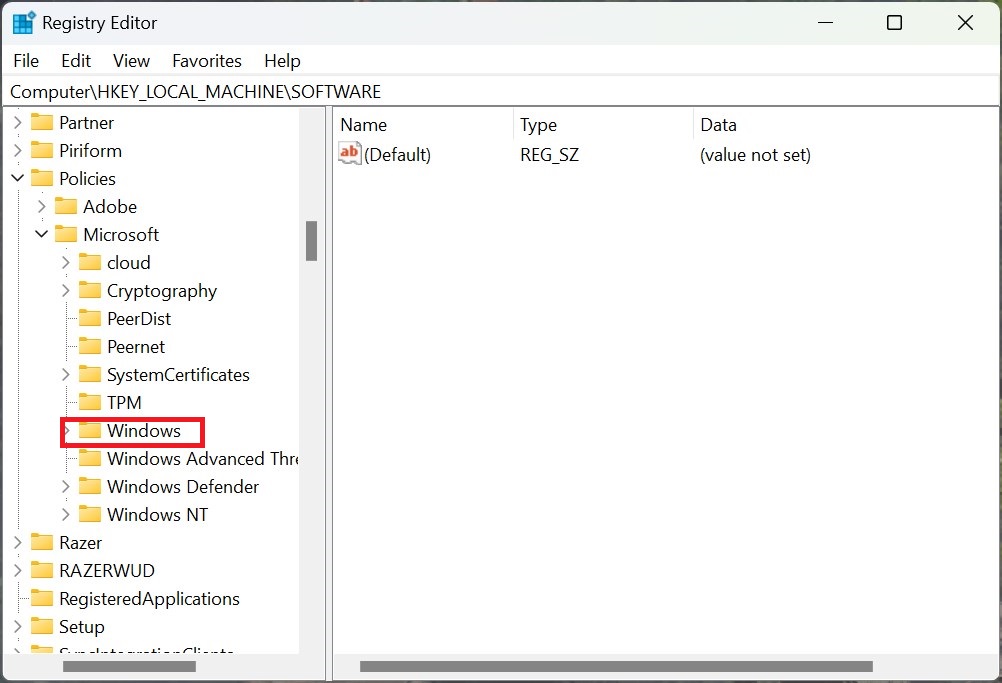This screenshot has width=1002, height=683.
Task: Click the Razer folder icon
Action: (x=42, y=542)
